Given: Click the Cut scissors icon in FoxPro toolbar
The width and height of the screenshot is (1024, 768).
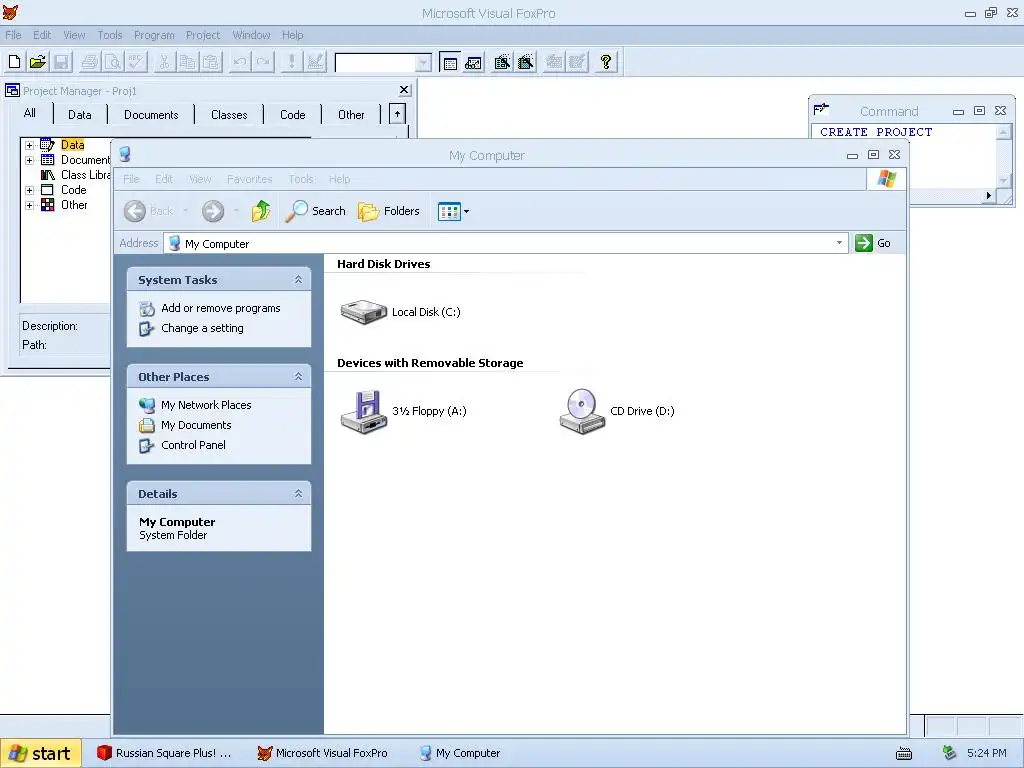Looking at the screenshot, I should [164, 62].
